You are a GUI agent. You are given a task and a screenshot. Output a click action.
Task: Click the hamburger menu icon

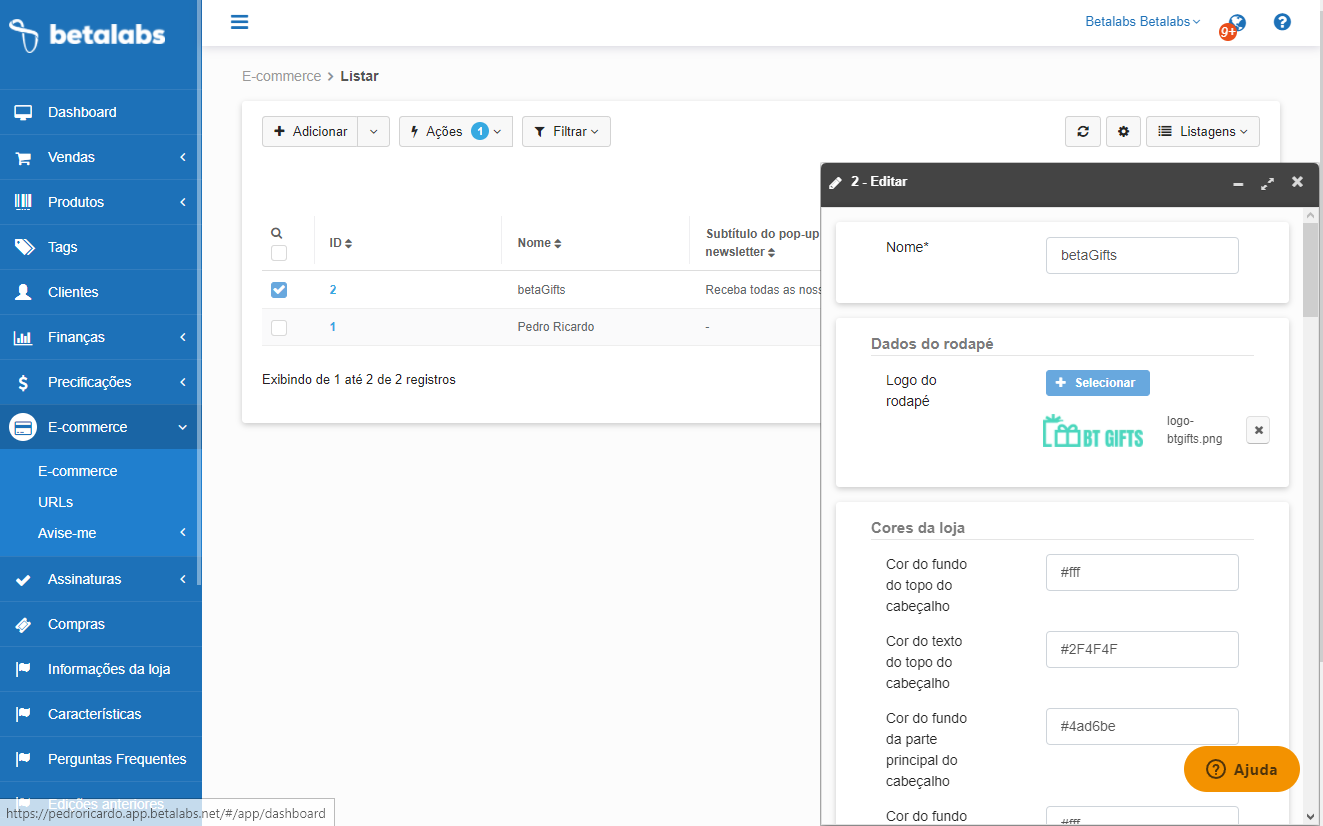239,22
